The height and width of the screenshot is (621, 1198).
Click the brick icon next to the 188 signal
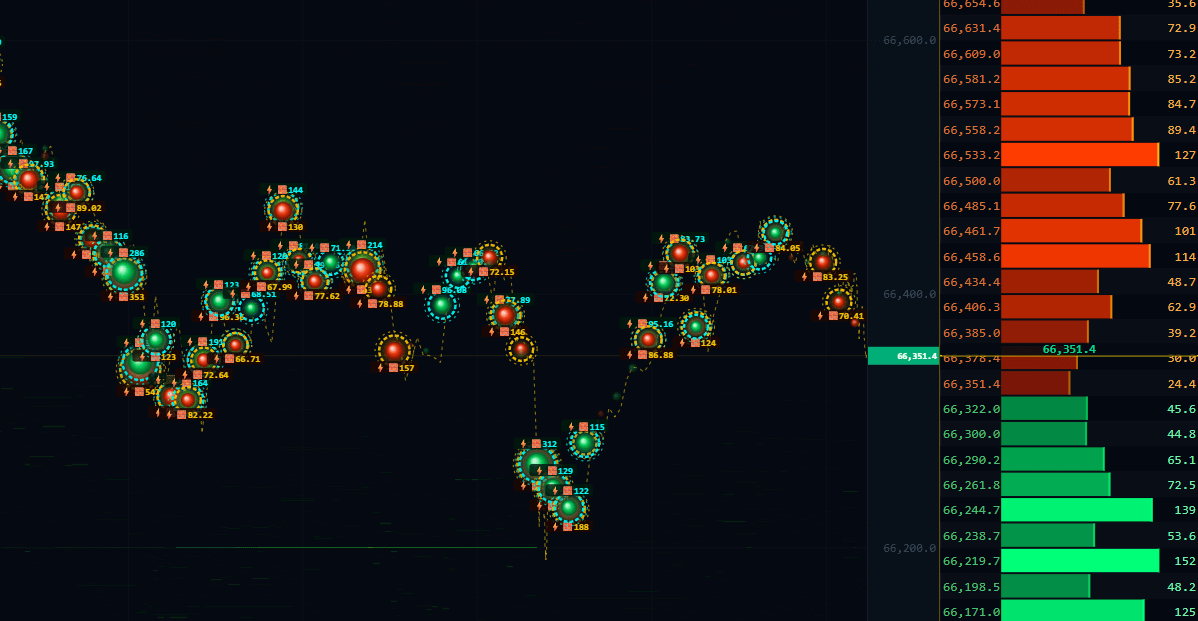click(568, 527)
